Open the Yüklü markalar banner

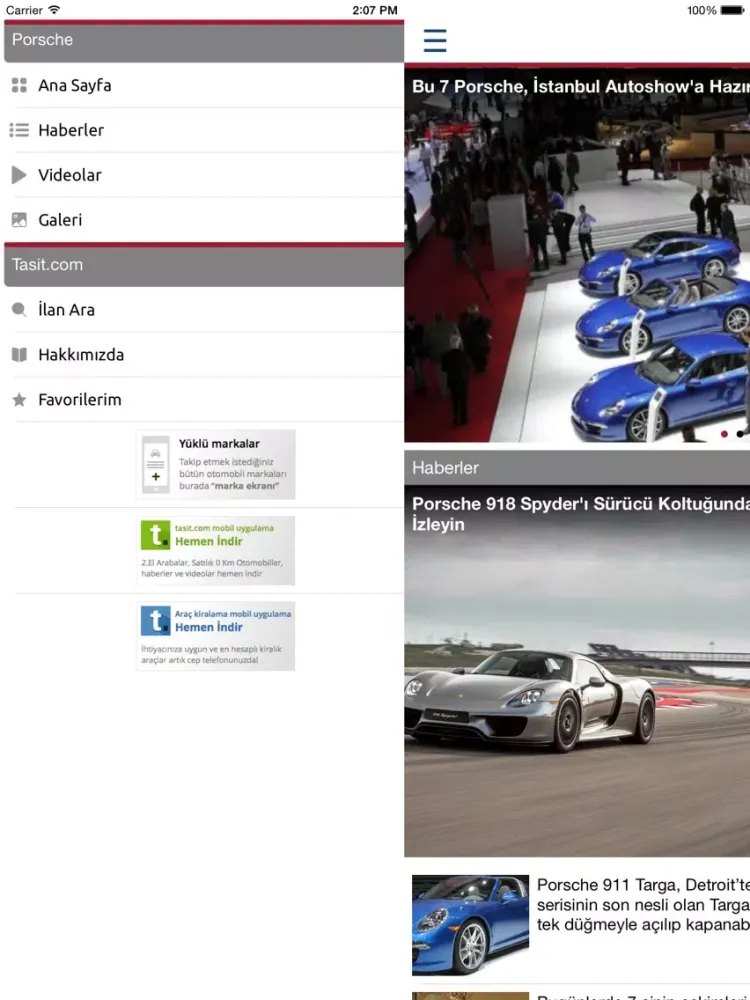coord(216,464)
